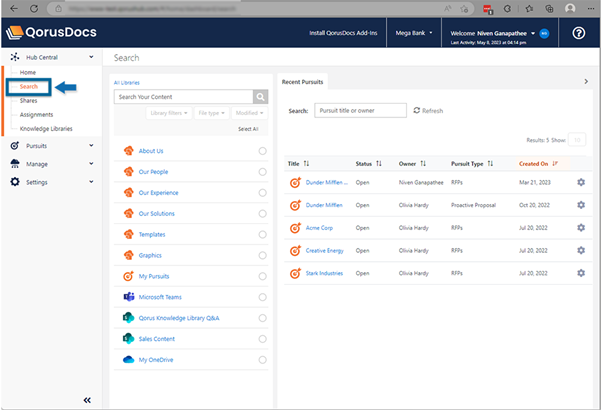This screenshot has height=410, width=602.
Task: Click the My Pursuits target icon
Action: [129, 276]
